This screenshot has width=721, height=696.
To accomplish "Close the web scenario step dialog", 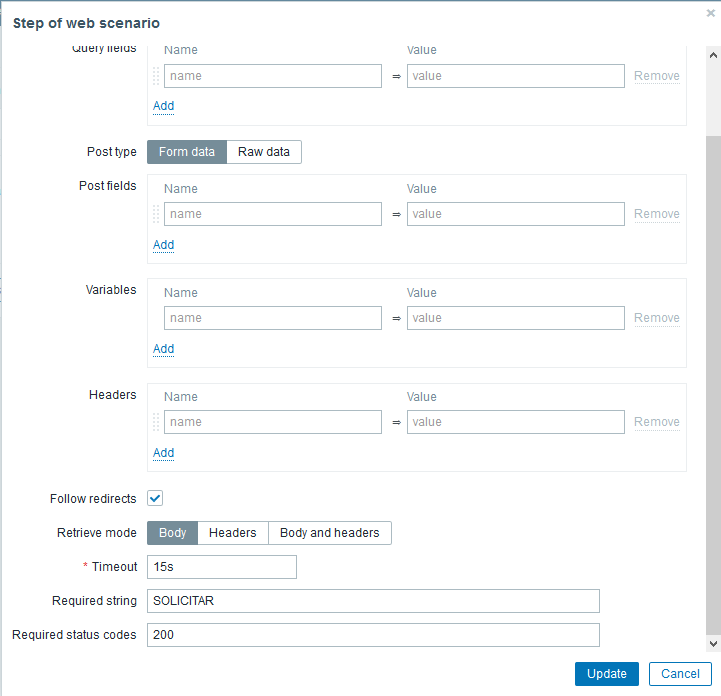I will [x=710, y=13].
